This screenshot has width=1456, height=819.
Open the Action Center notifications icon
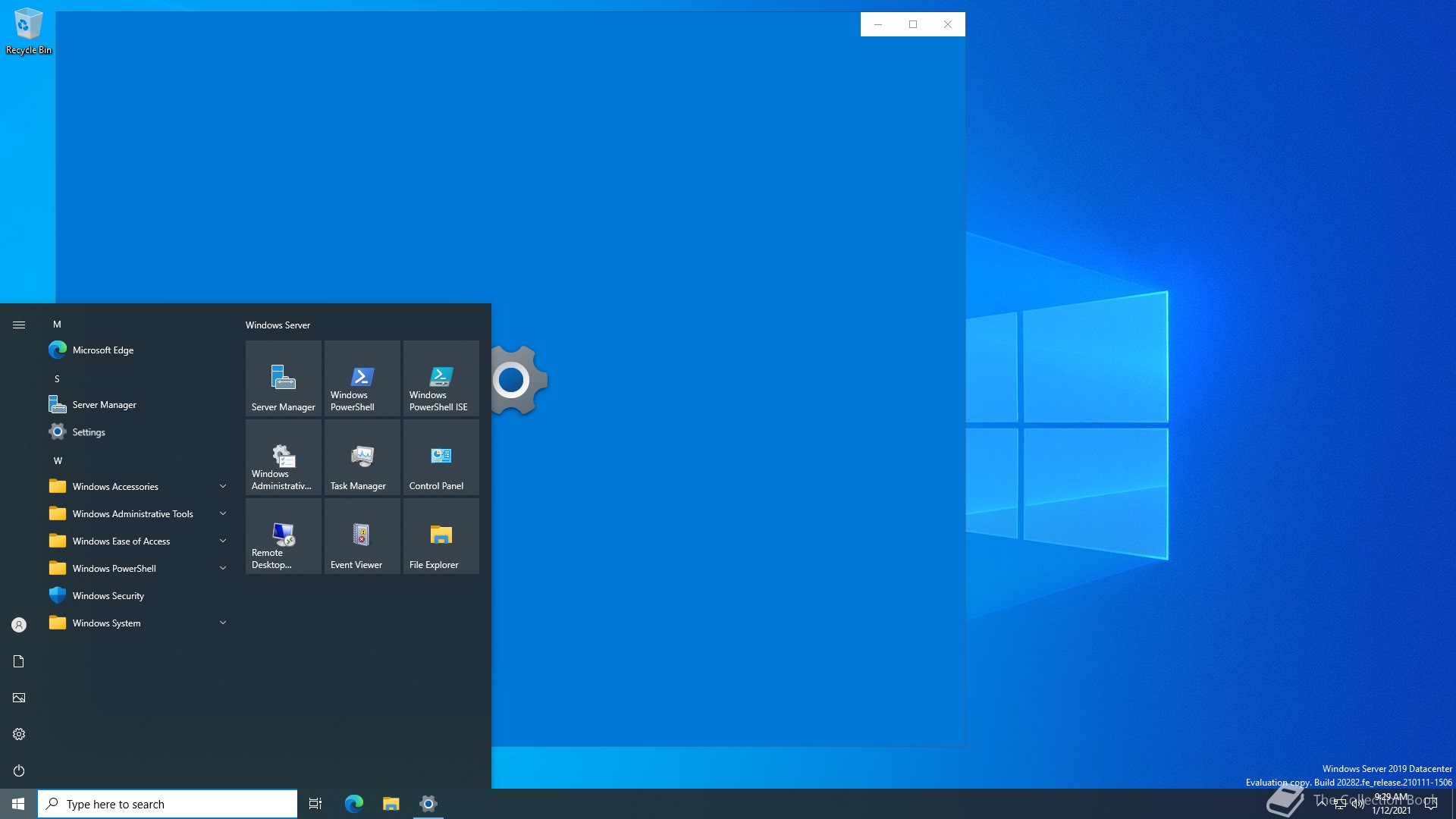[1431, 804]
